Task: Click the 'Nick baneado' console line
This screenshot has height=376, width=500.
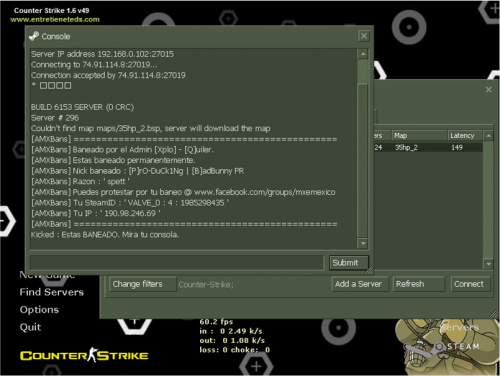Action: tap(137, 171)
